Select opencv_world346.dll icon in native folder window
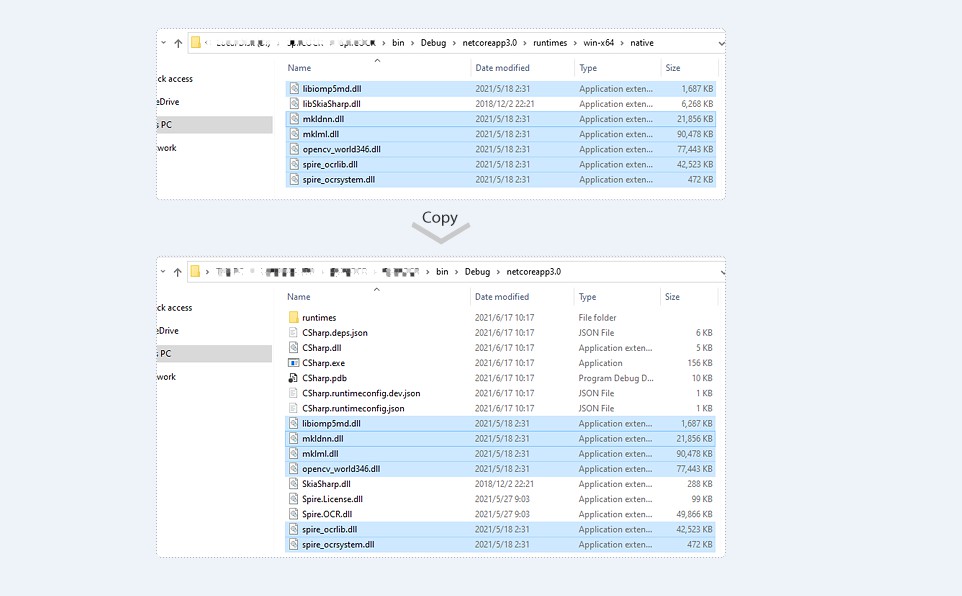Viewport: 962px width, 596px height. click(x=294, y=149)
